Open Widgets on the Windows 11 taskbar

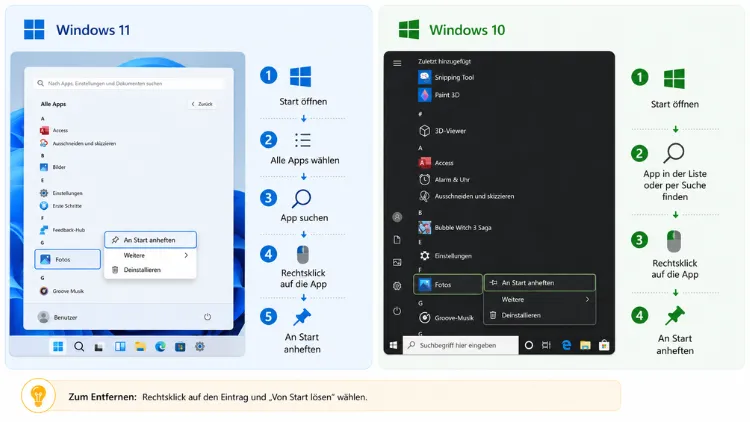tap(120, 346)
